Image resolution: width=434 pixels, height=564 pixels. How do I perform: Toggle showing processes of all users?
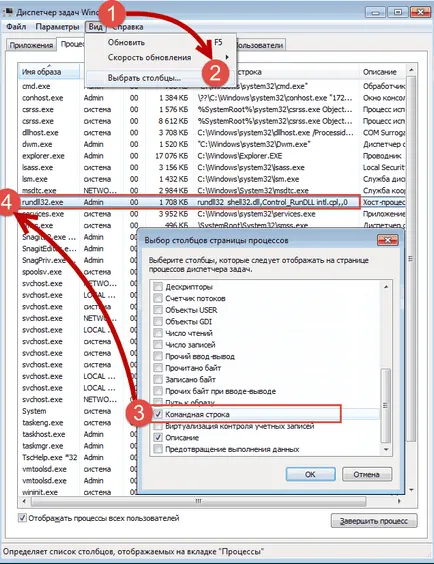click(22, 518)
